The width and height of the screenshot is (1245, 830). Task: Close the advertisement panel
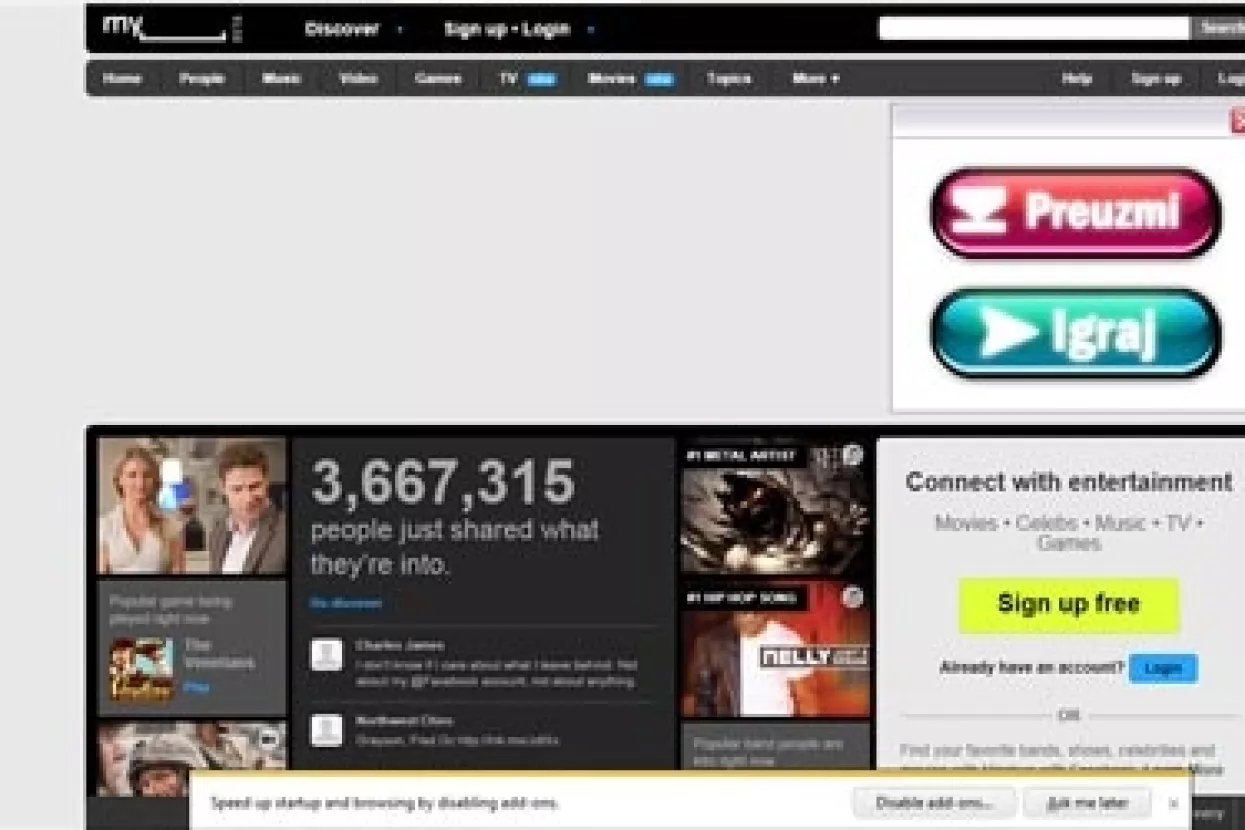[x=1237, y=121]
